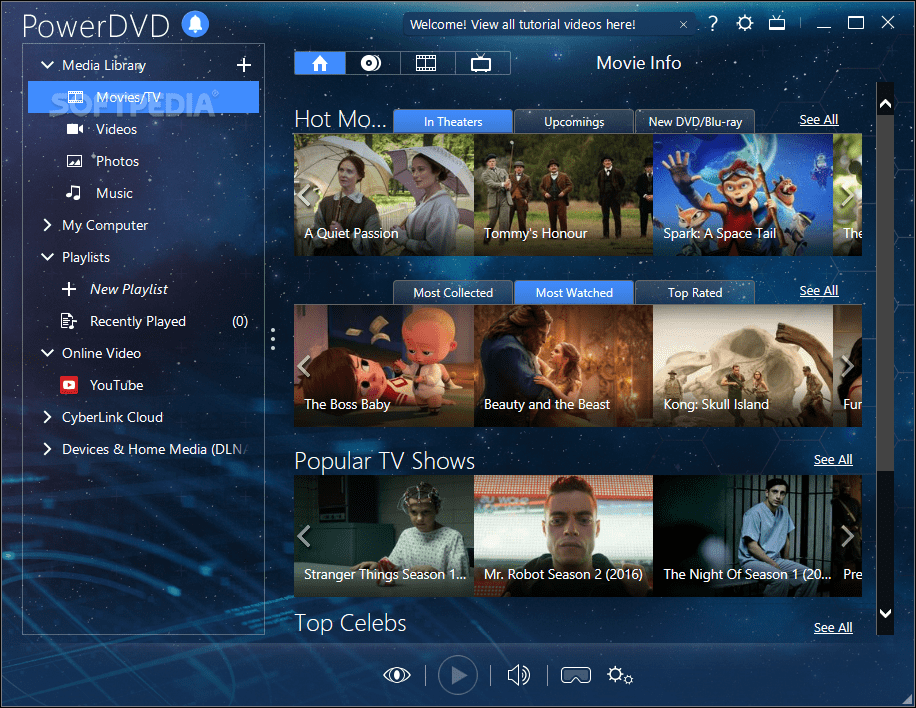Image resolution: width=916 pixels, height=708 pixels.
Task: Open Kong: Skull Island thumbnail
Action: pos(742,366)
